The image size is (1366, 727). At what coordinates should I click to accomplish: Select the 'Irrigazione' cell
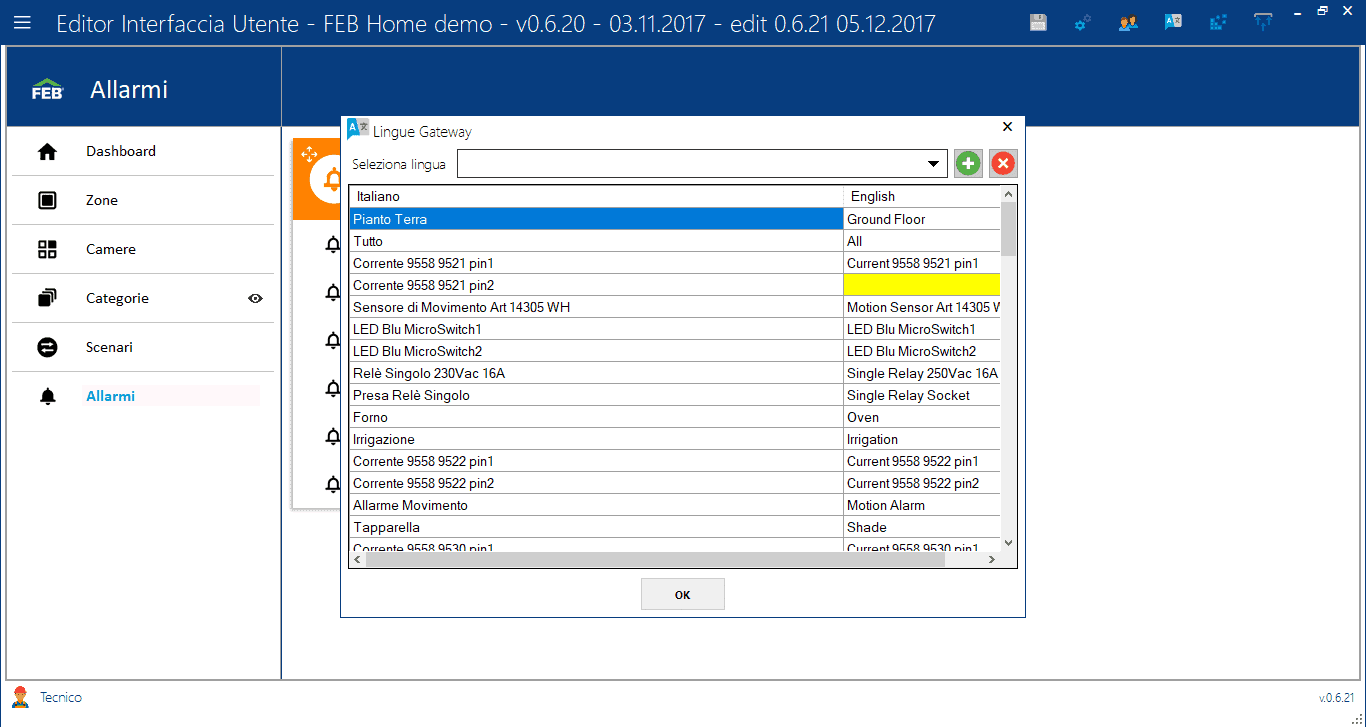click(x=596, y=439)
